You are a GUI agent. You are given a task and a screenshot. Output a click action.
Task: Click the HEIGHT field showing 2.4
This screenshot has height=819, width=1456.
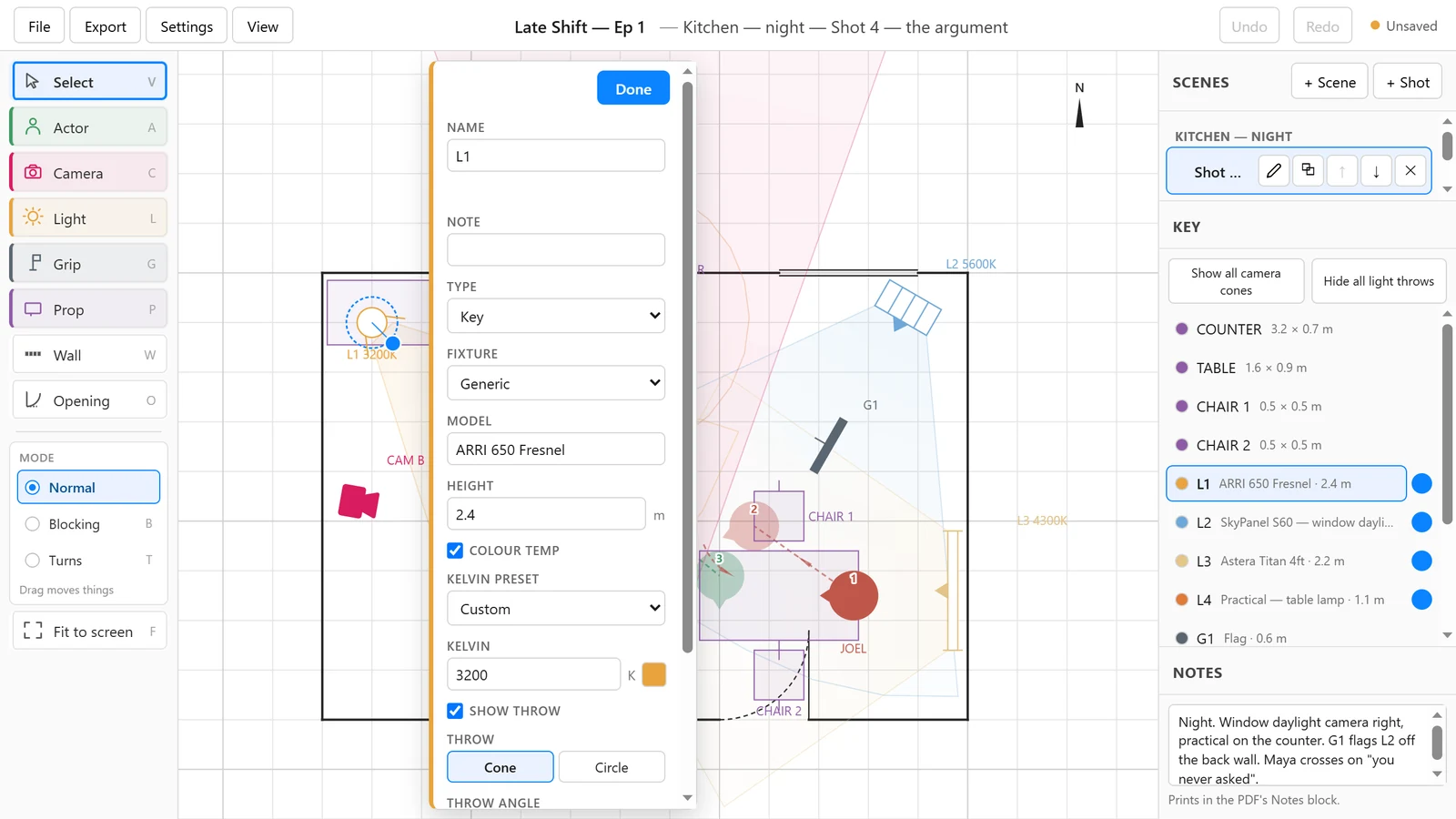point(546,514)
